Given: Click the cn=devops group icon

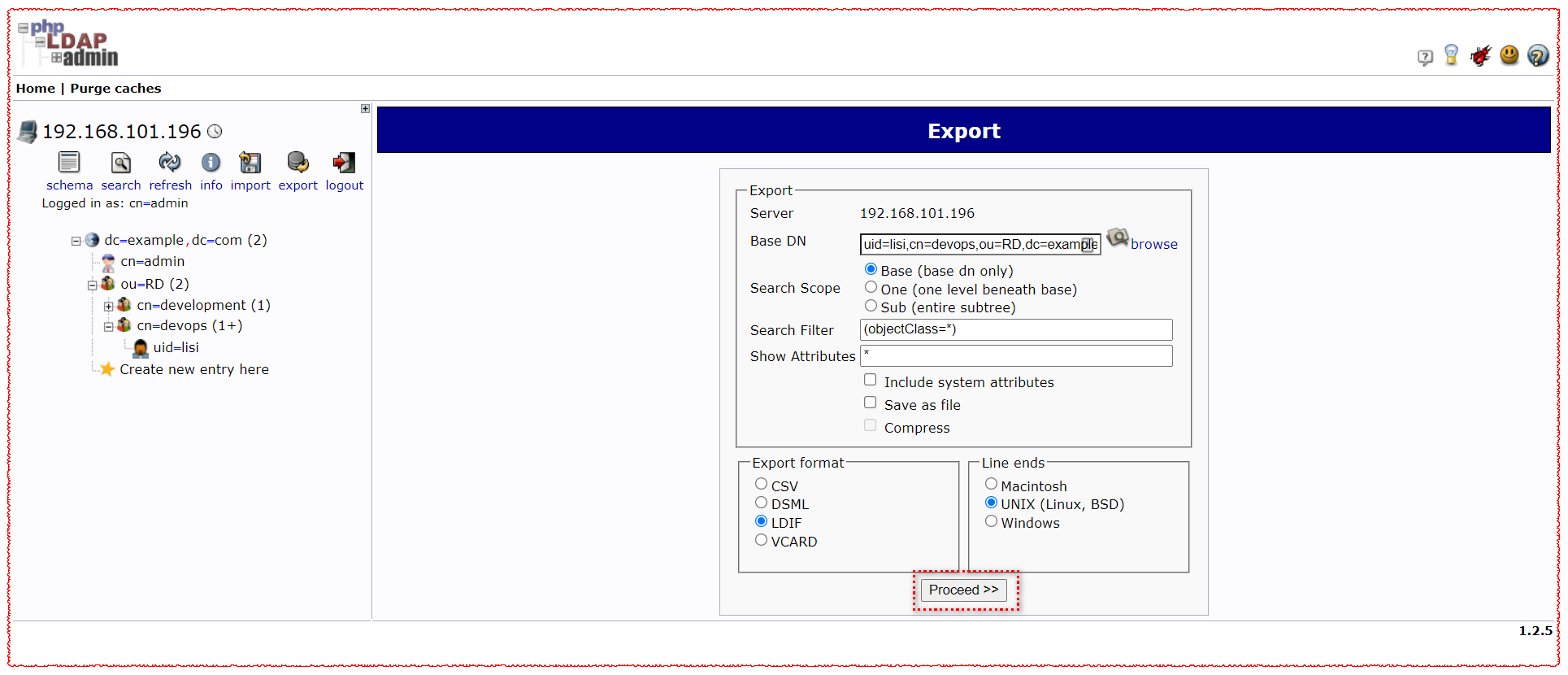Looking at the screenshot, I should [124, 325].
